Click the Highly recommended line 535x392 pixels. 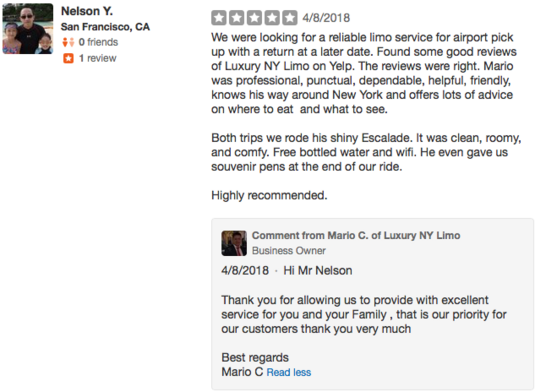click(x=269, y=195)
